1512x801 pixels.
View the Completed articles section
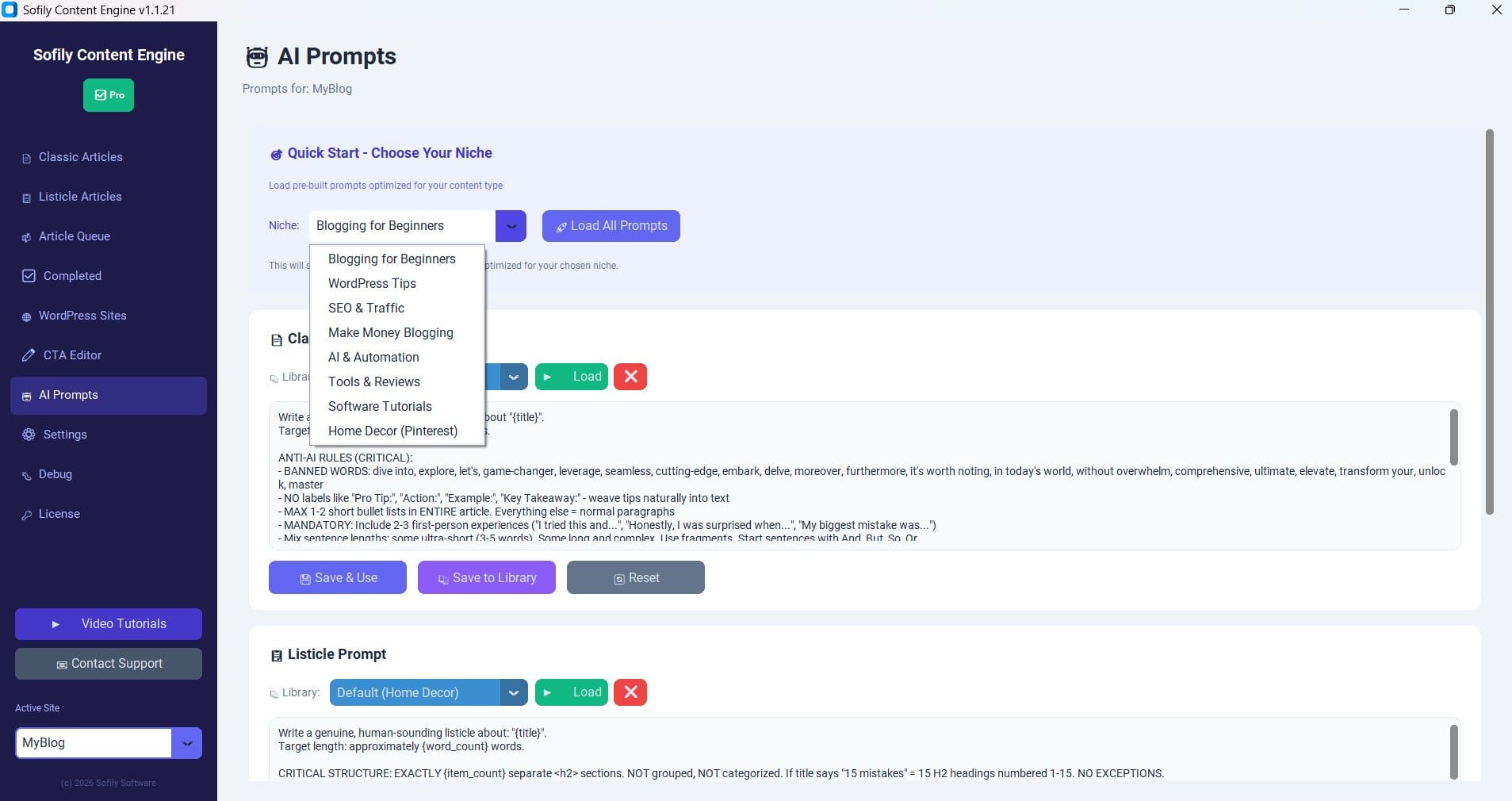pos(72,276)
